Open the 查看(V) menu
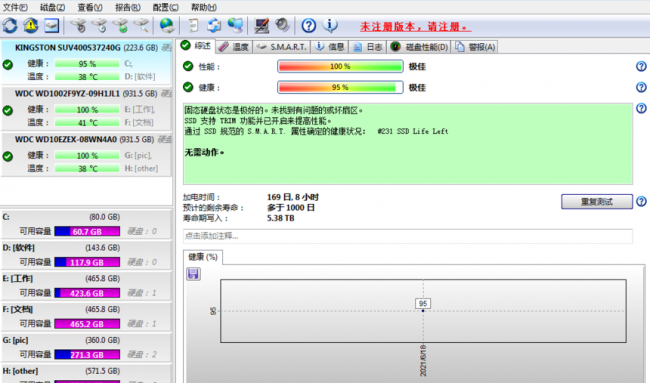This screenshot has width=650, height=383. tap(90, 7)
